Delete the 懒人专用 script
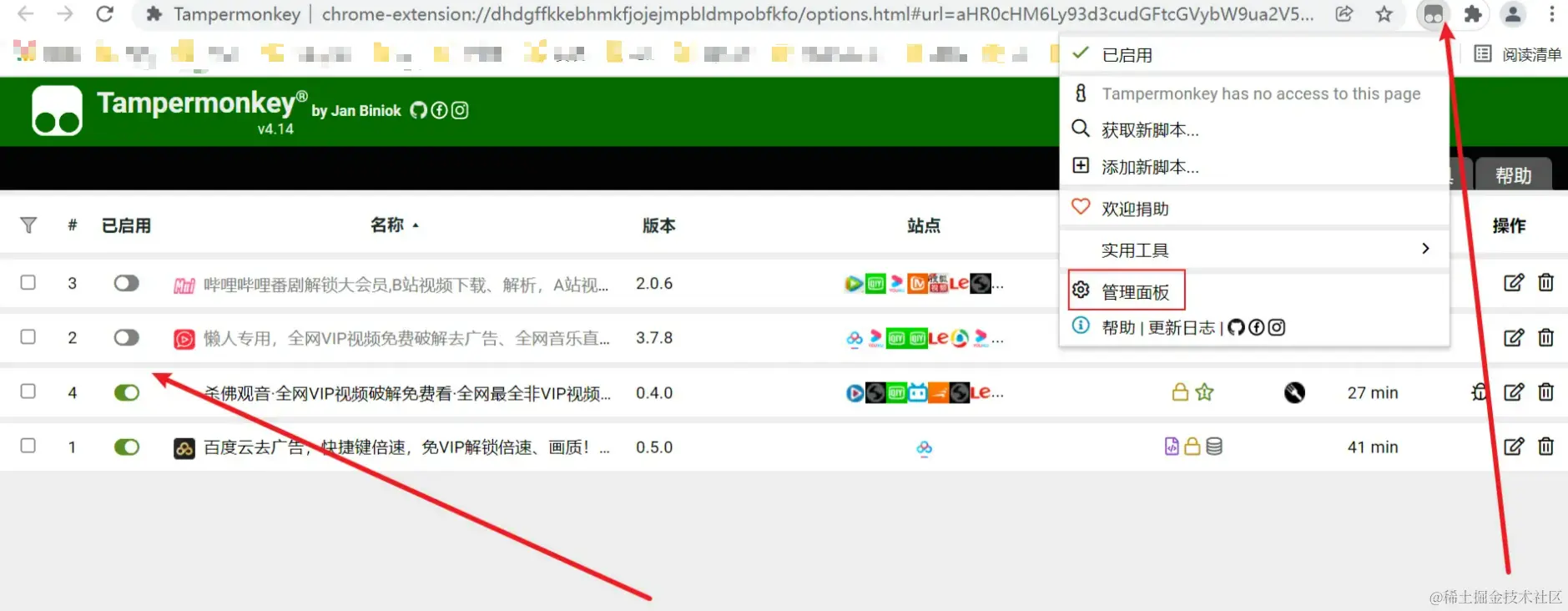This screenshot has height=611, width=1568. coord(1545,337)
